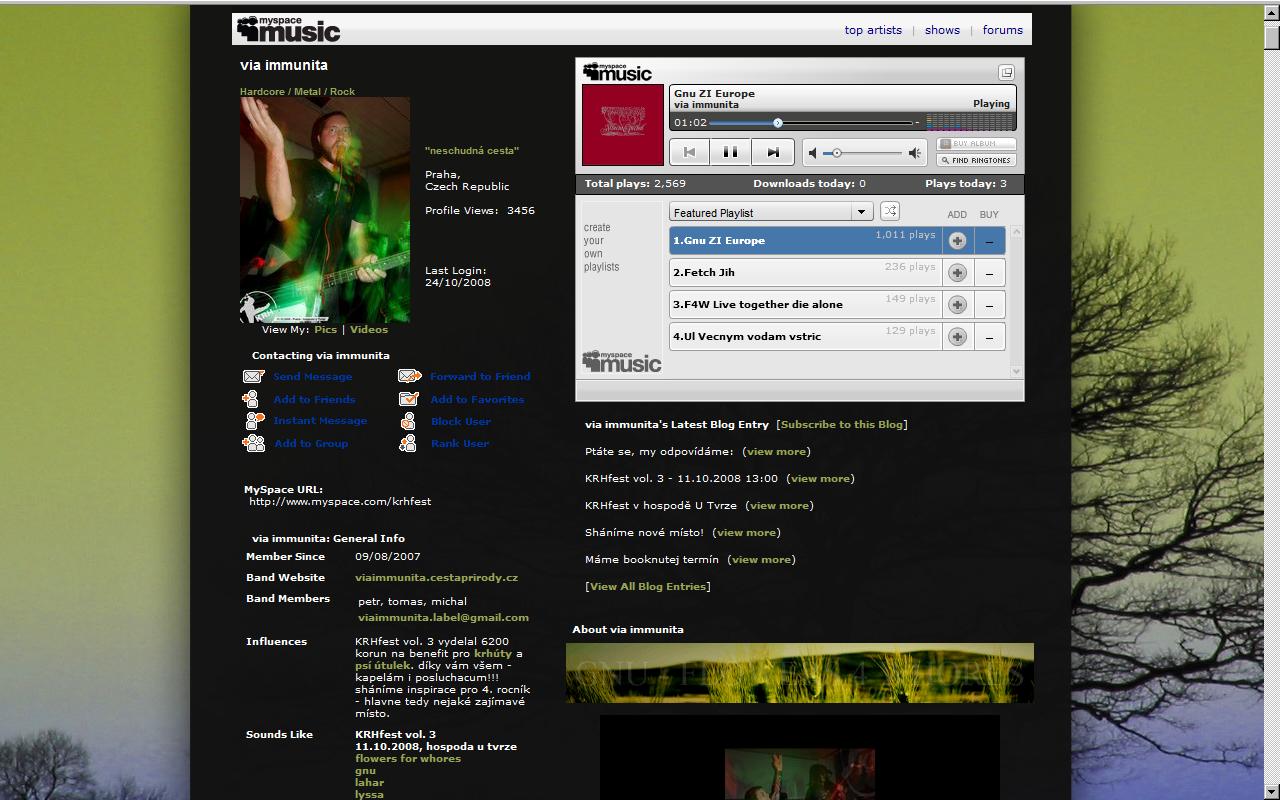Add F4W Live together die alone
1280x800 pixels.
[x=957, y=305]
